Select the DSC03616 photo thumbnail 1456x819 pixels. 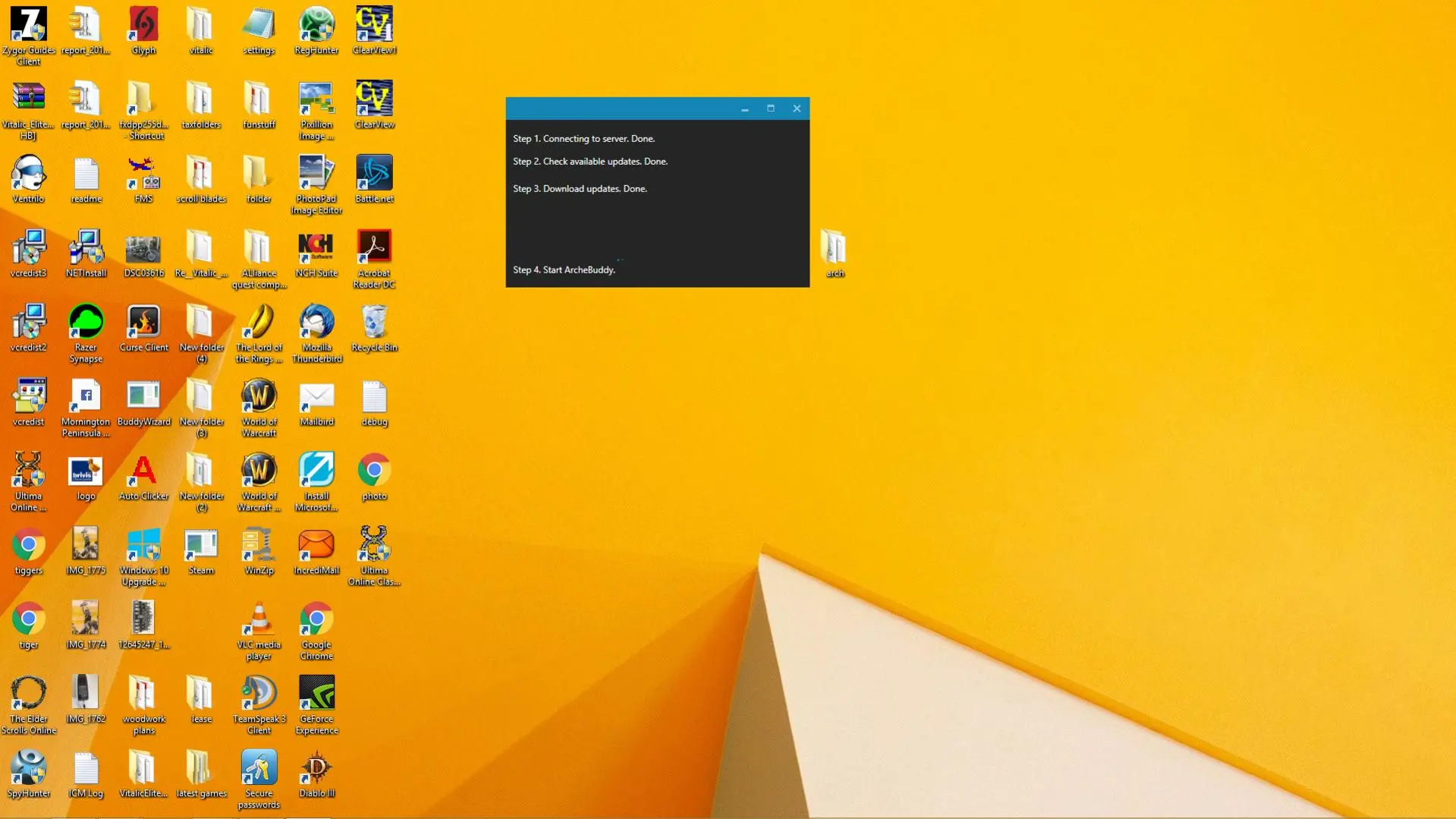click(x=143, y=248)
